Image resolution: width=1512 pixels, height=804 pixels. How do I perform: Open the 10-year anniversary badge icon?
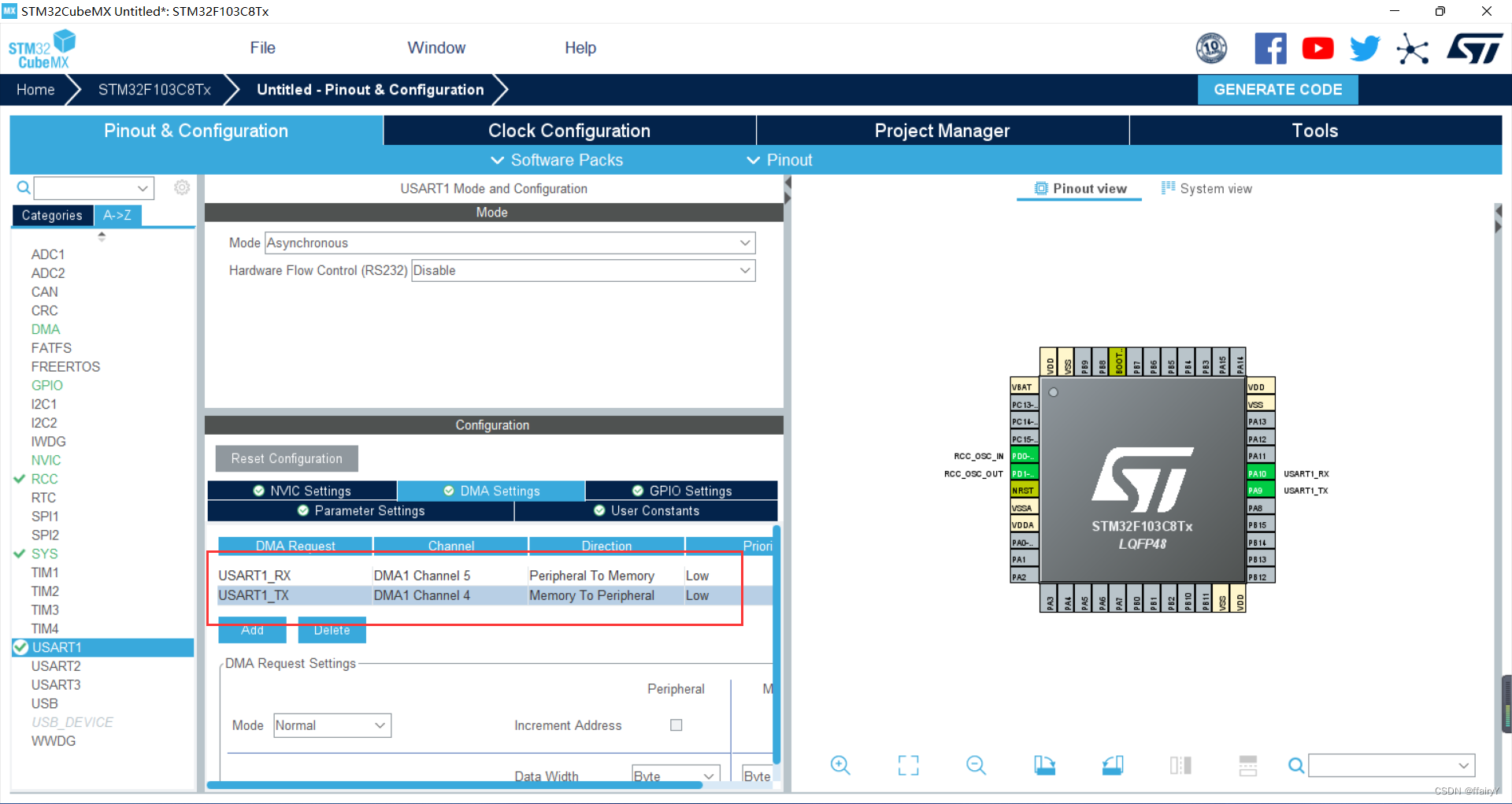[x=1211, y=49]
